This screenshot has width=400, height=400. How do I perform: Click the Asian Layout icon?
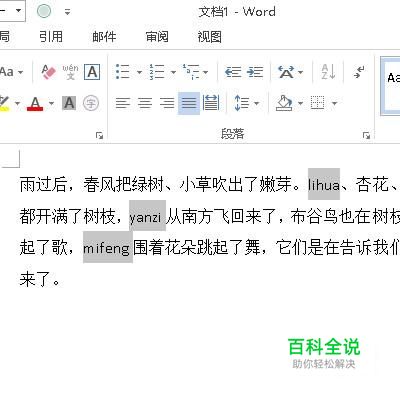286,72
